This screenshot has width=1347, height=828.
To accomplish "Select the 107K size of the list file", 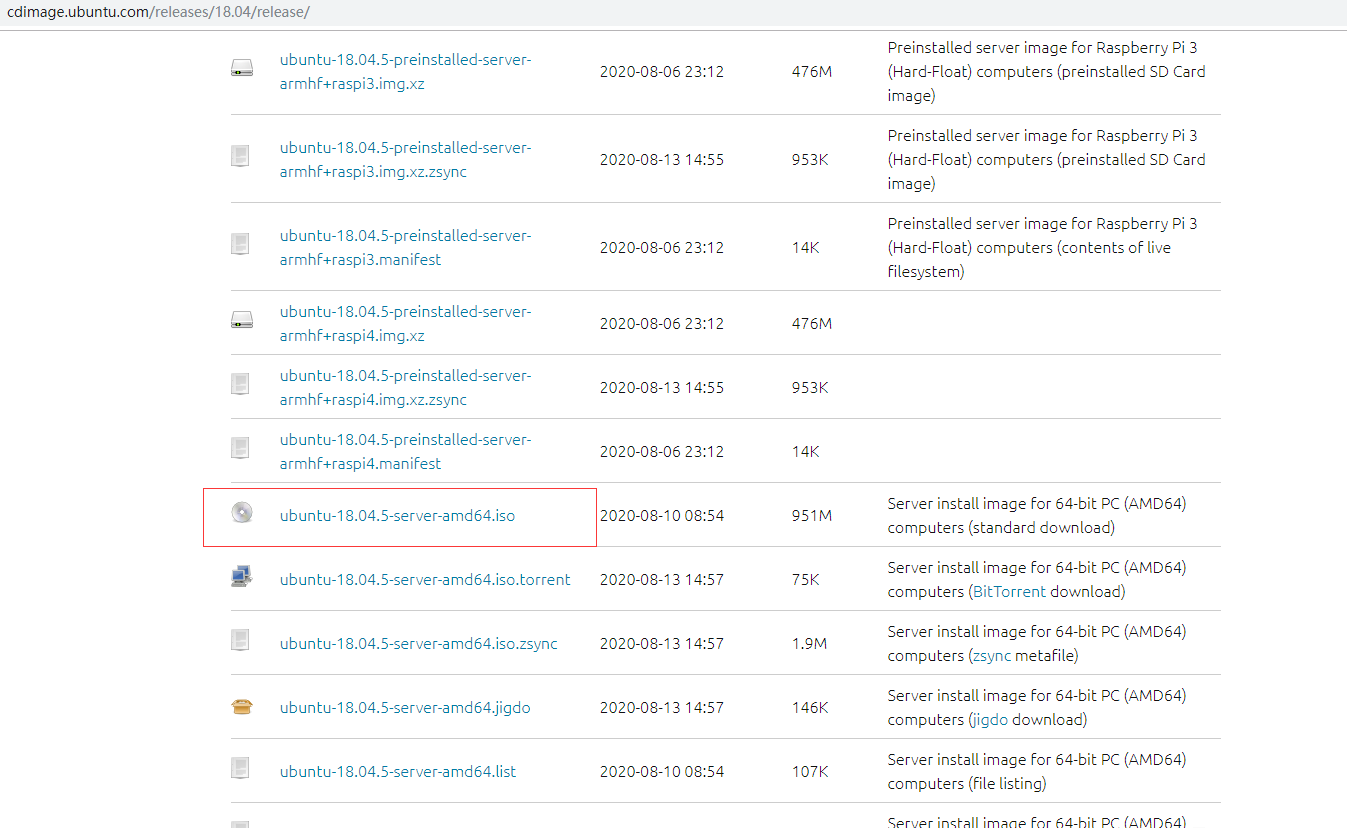I will point(810,772).
